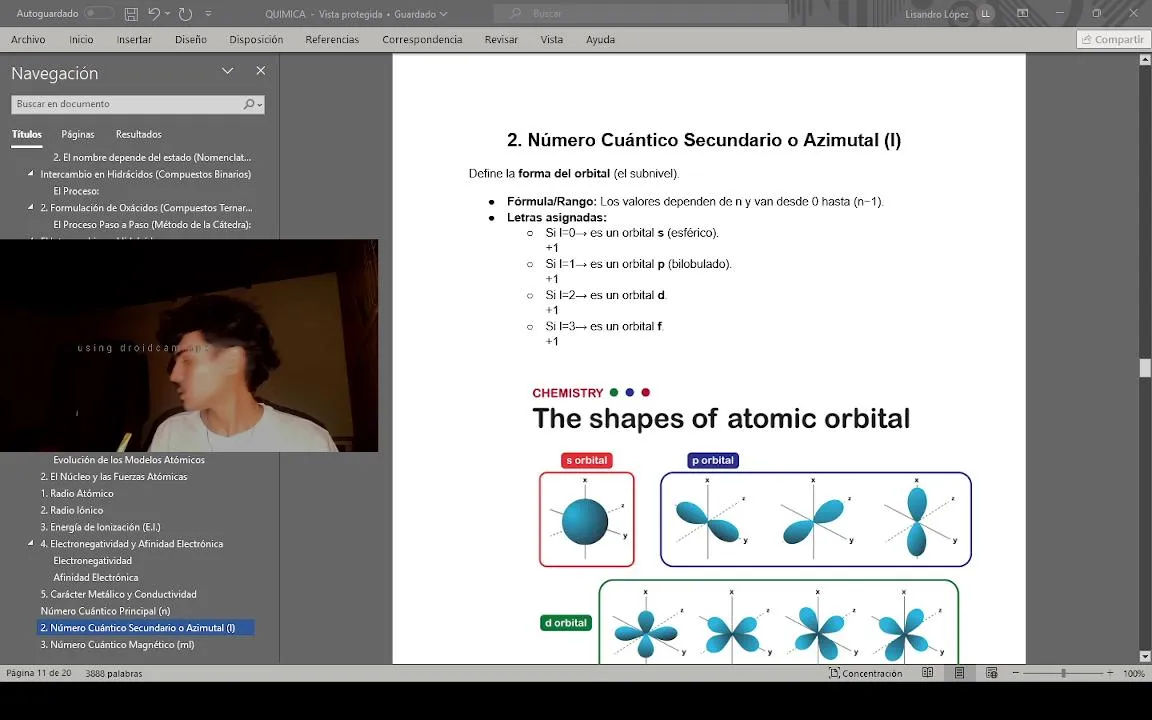
Task: Enable Concentración focus mode
Action: [x=865, y=674]
